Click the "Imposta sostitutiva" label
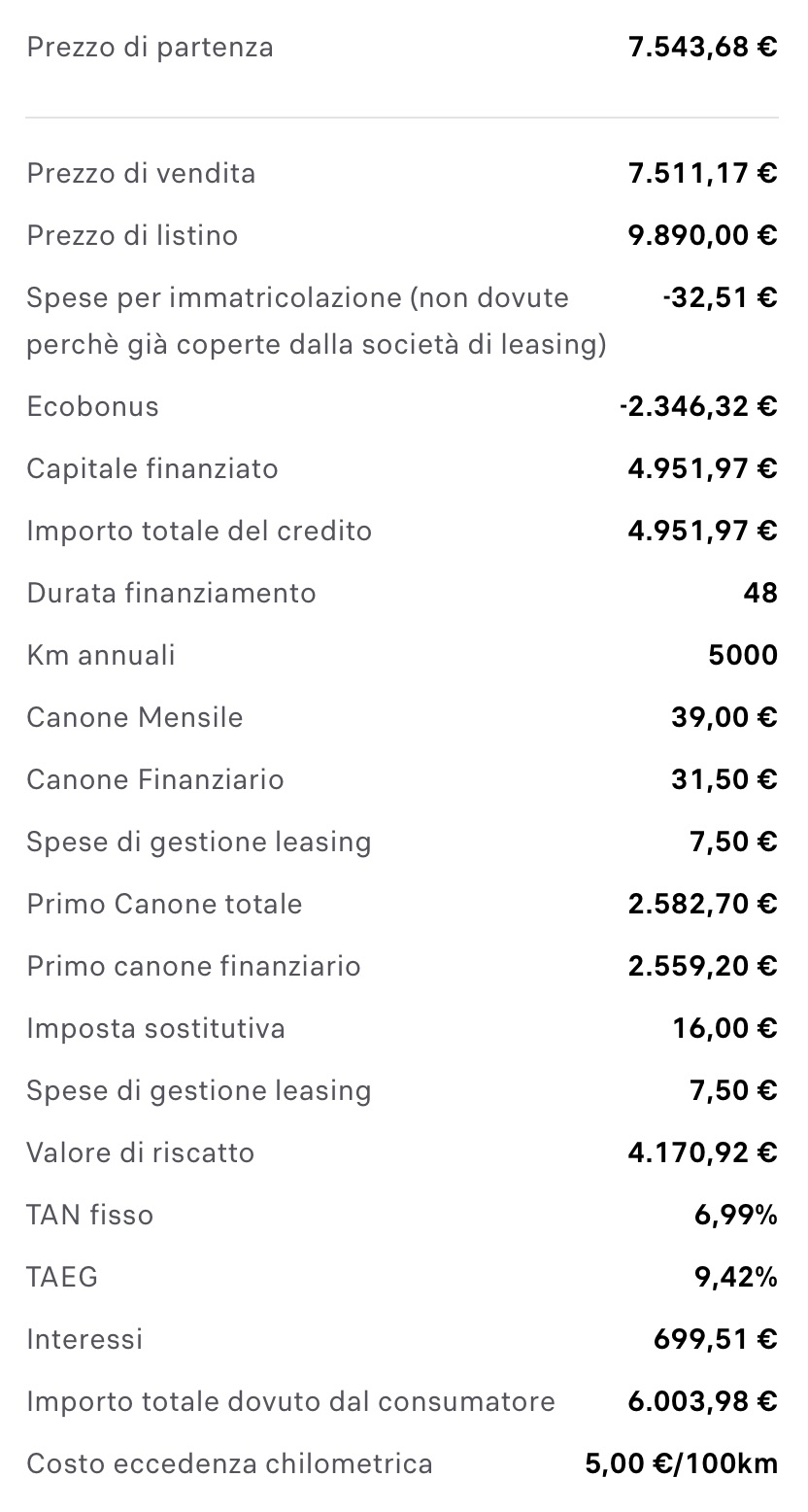Screen dimensions: 808x1512 156,1028
